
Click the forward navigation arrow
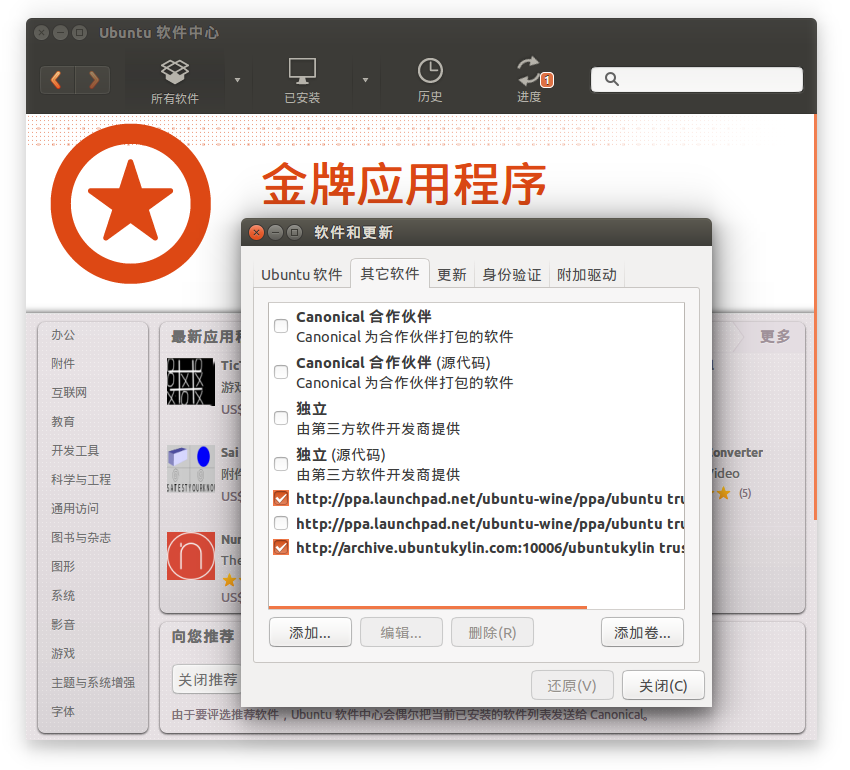click(x=93, y=80)
